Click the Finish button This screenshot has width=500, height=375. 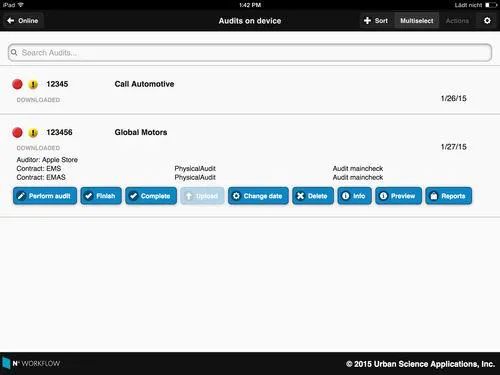click(101, 196)
